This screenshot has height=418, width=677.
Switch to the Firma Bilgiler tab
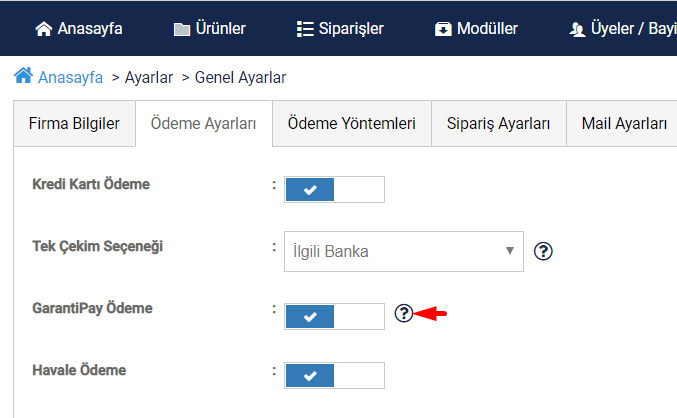[74, 124]
